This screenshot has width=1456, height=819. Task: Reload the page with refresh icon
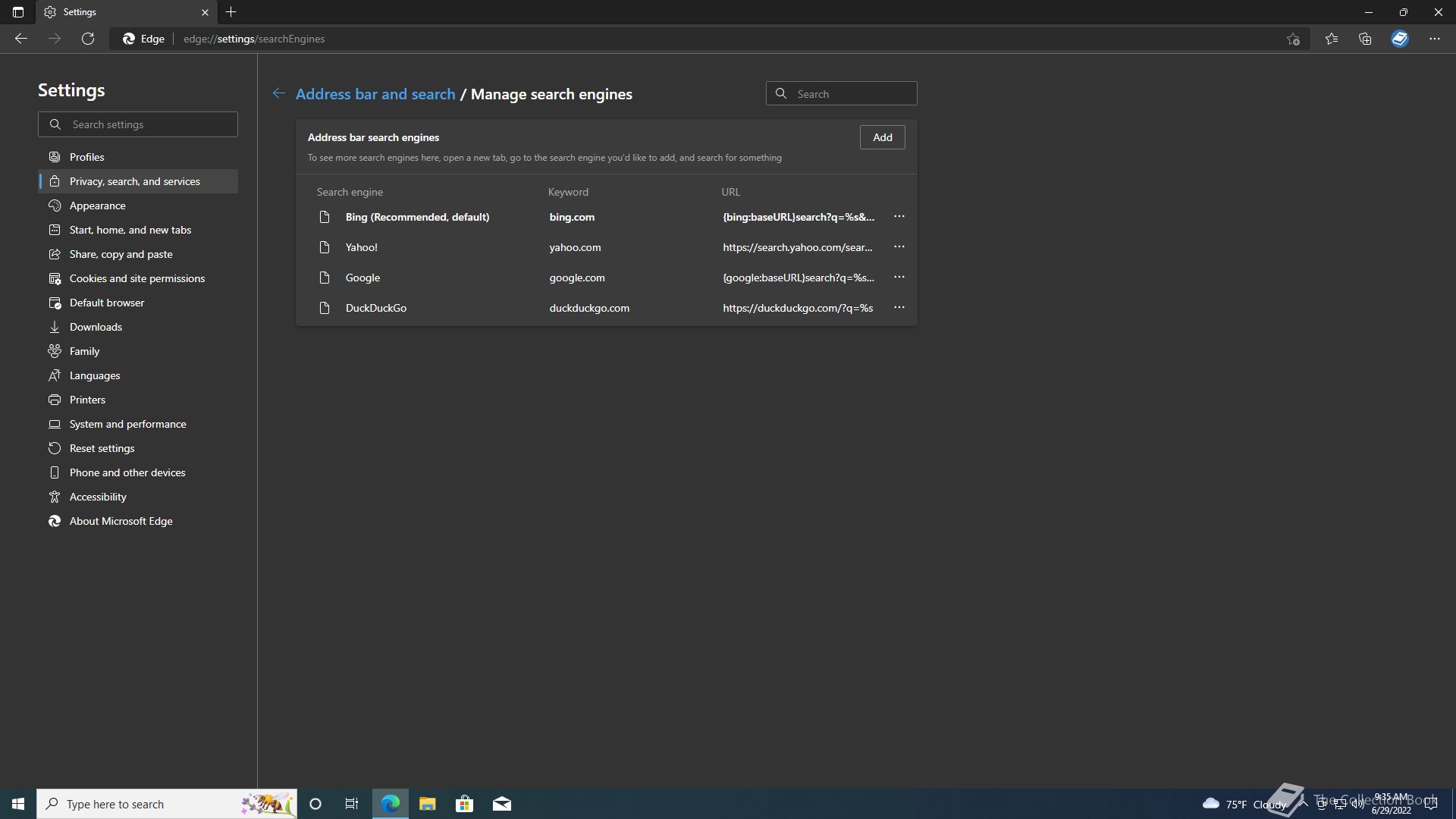88,39
